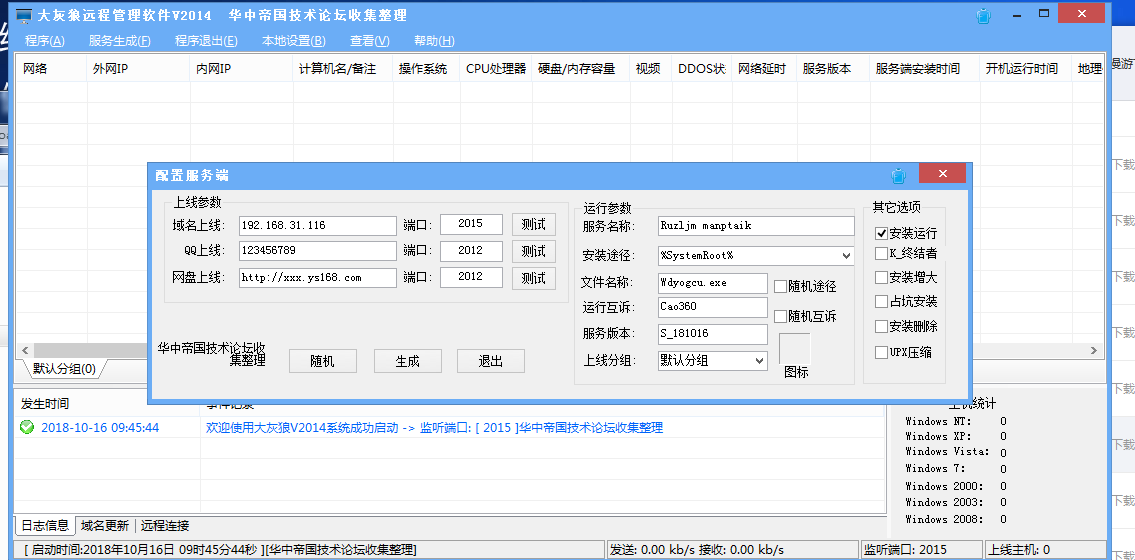The image size is (1135, 560).
Task: Click the 网络延时 column header
Action: pyautogui.click(x=764, y=69)
